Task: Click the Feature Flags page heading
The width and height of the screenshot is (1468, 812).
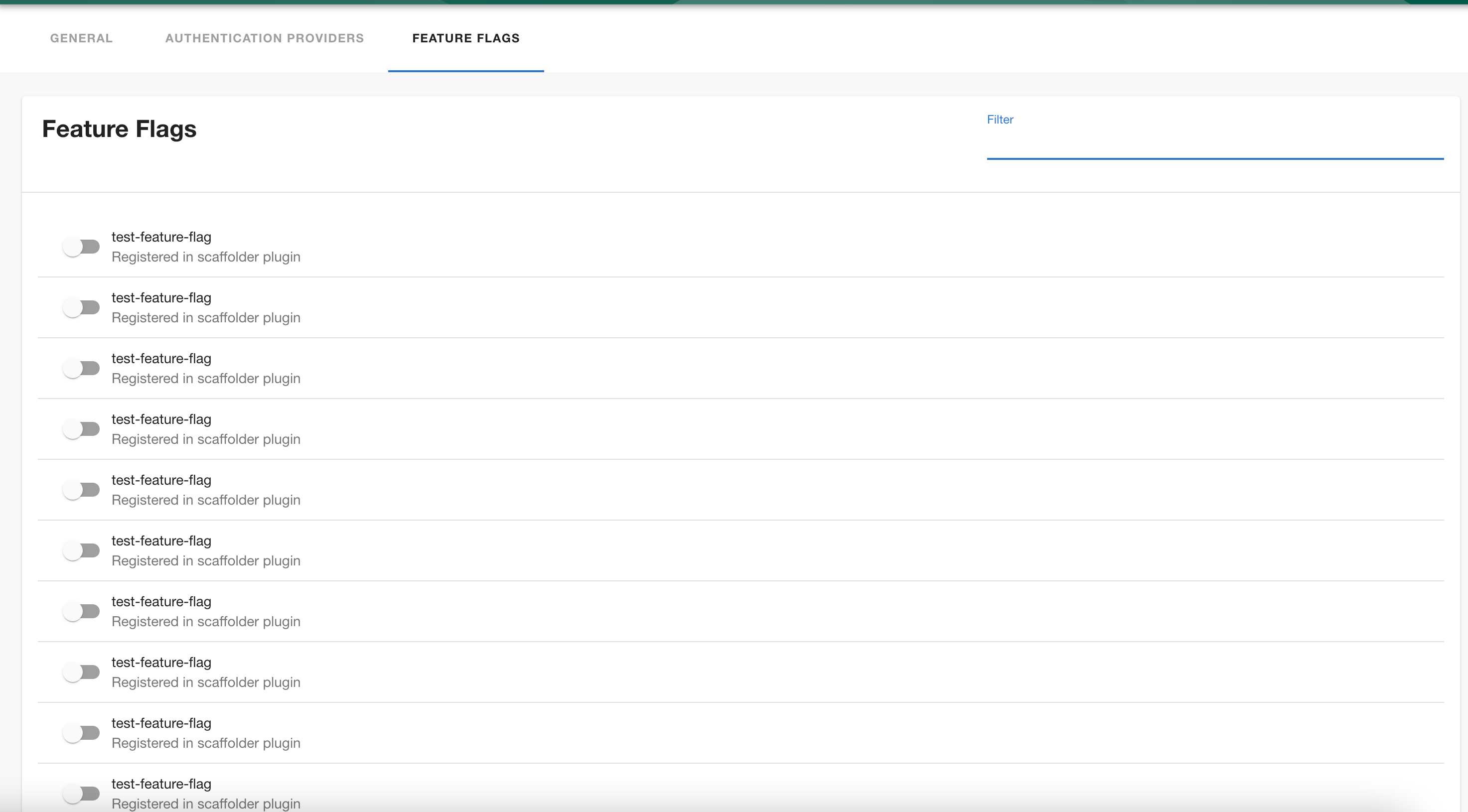Action: coord(119,129)
